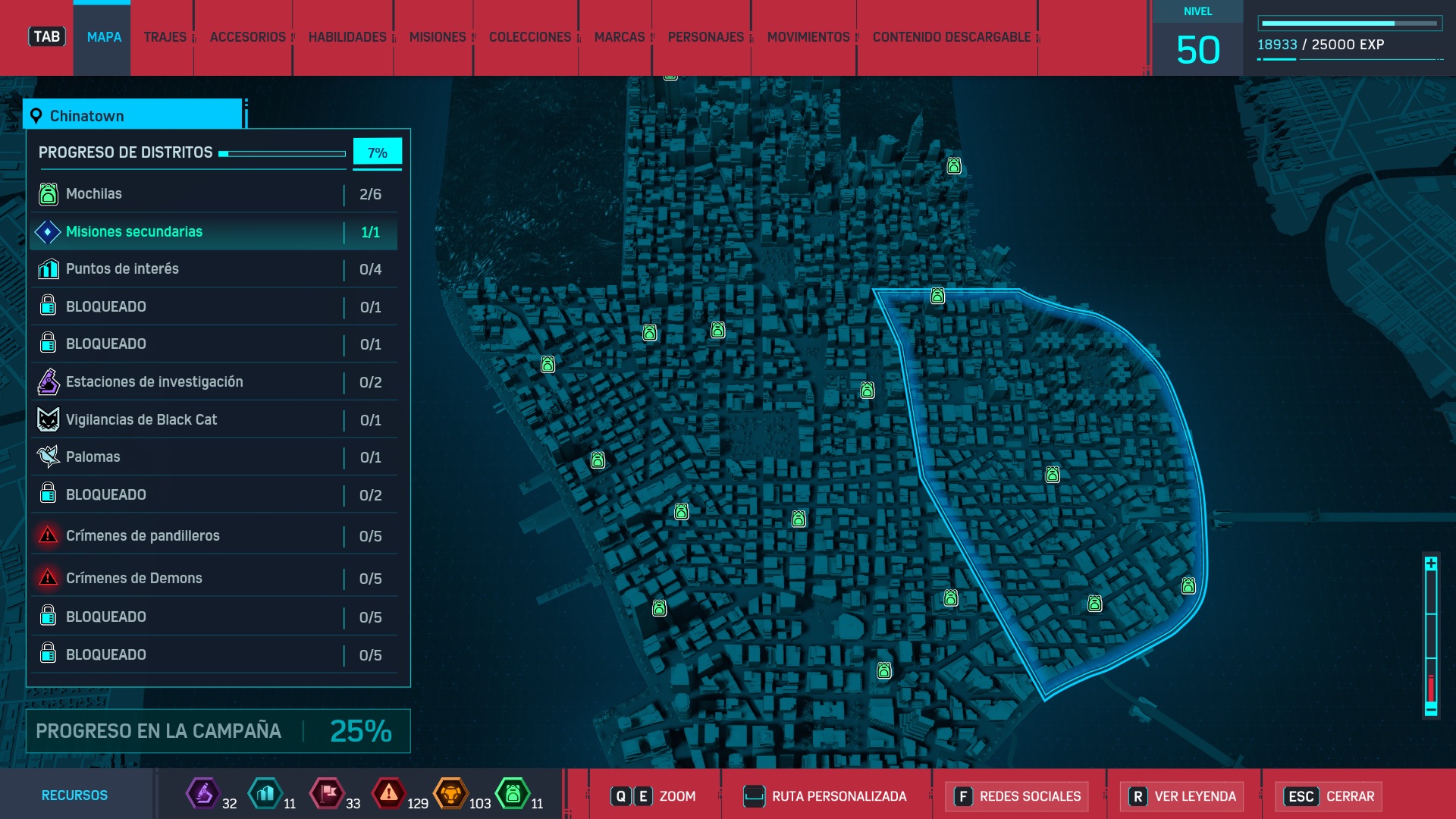Click the Vigilancias de Black Cat icon
The image size is (1456, 819).
[x=48, y=419]
